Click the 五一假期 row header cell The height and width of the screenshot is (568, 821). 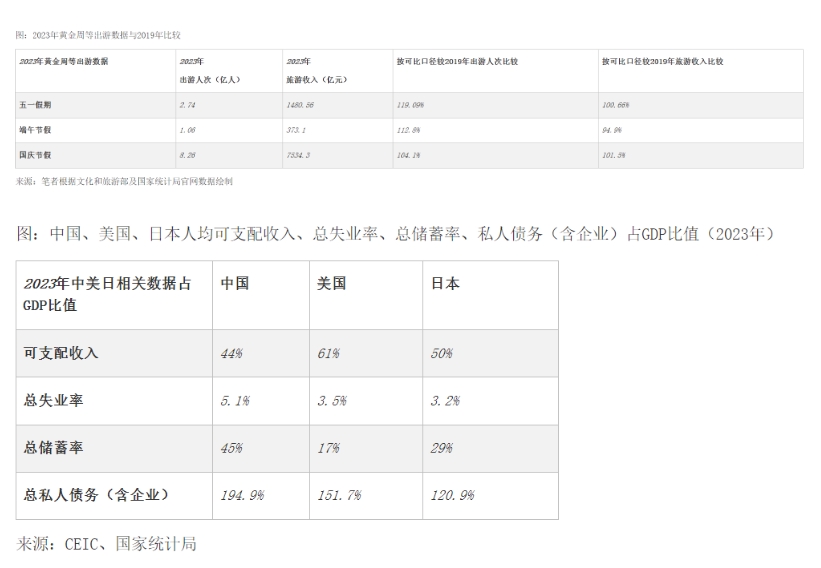point(36,105)
